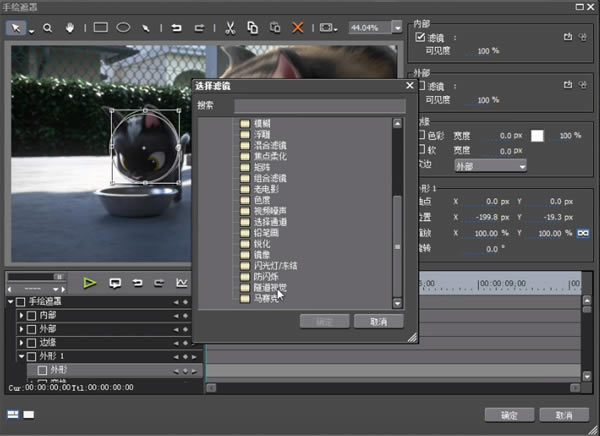Screen dimensions: 600x436
Task: Select the ellipse mask tool
Action: tap(123, 28)
